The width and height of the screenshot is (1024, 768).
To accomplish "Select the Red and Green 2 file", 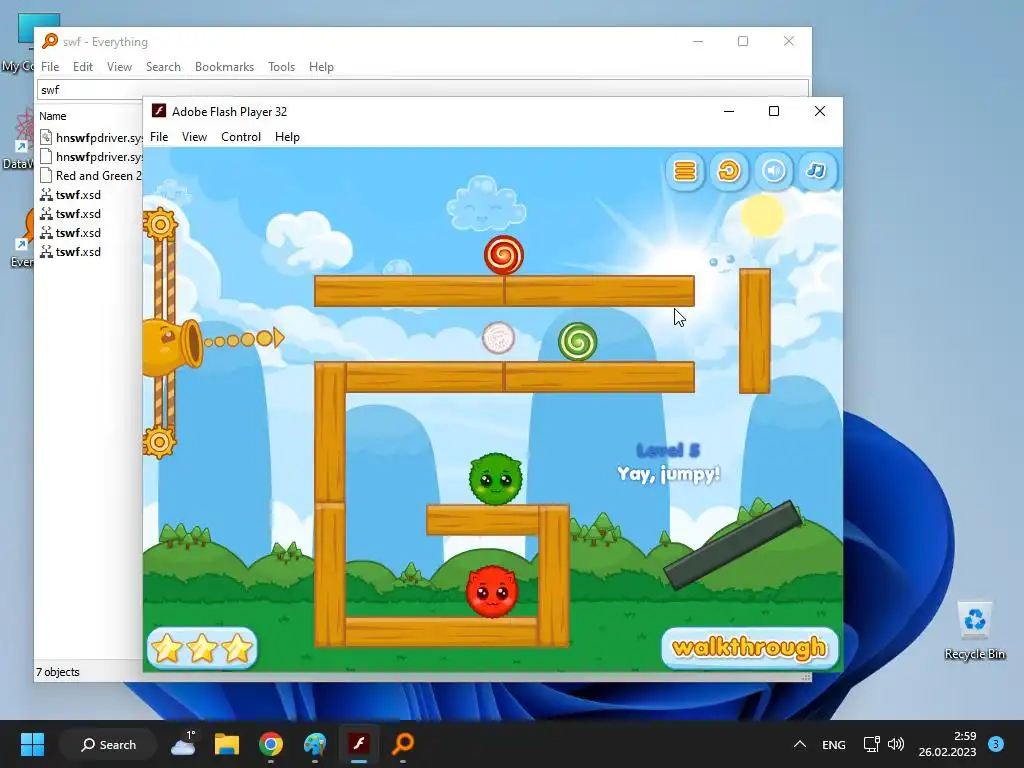I will click(91, 176).
